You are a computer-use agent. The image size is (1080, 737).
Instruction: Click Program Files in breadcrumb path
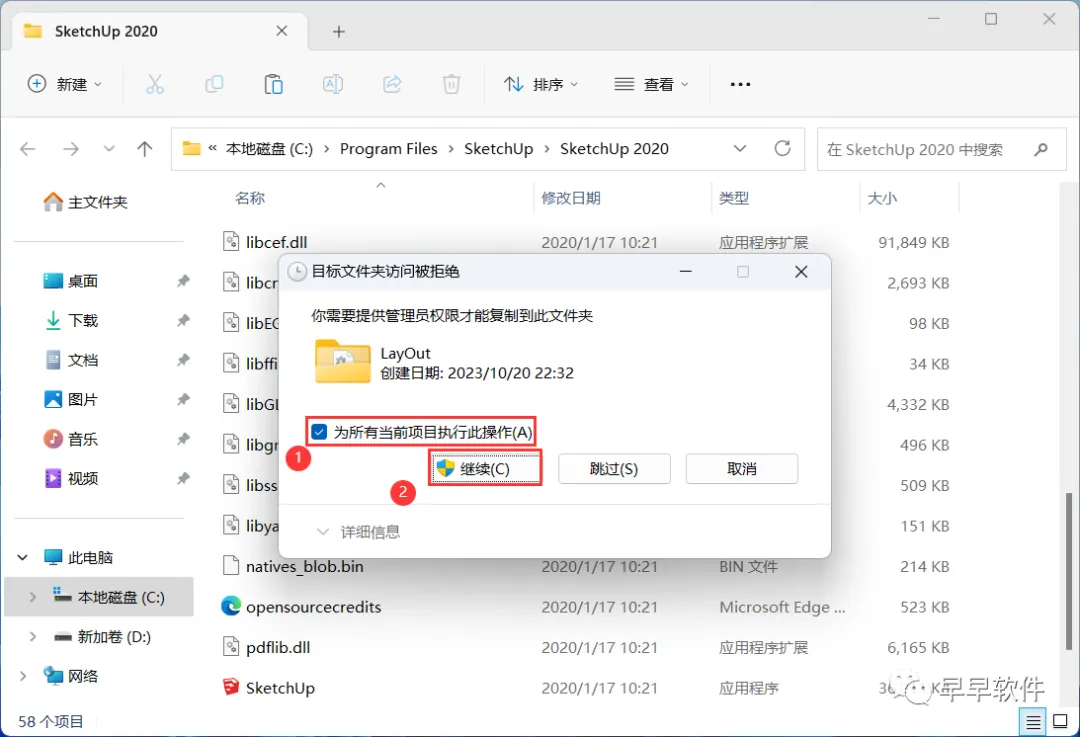(x=388, y=149)
